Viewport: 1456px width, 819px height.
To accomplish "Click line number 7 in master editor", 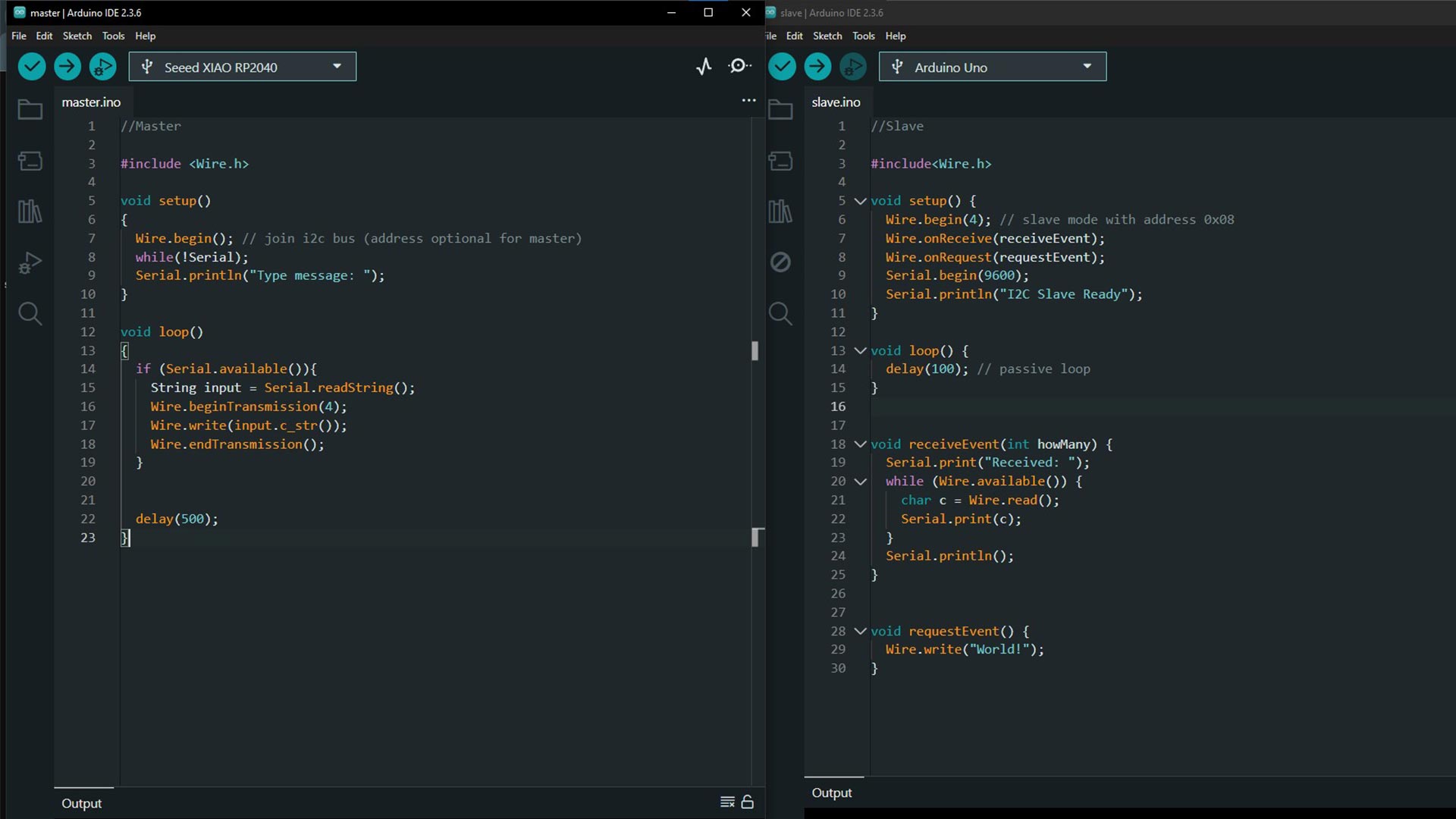I will (x=91, y=238).
